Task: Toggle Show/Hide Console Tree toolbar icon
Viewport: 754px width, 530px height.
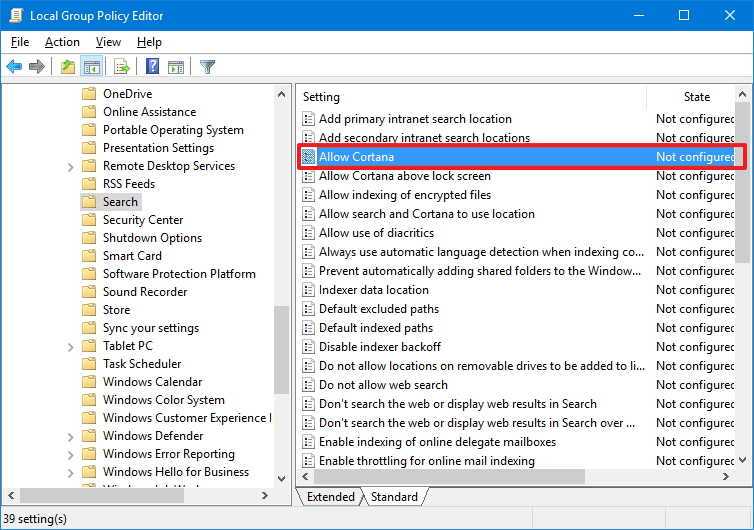Action: pos(91,67)
